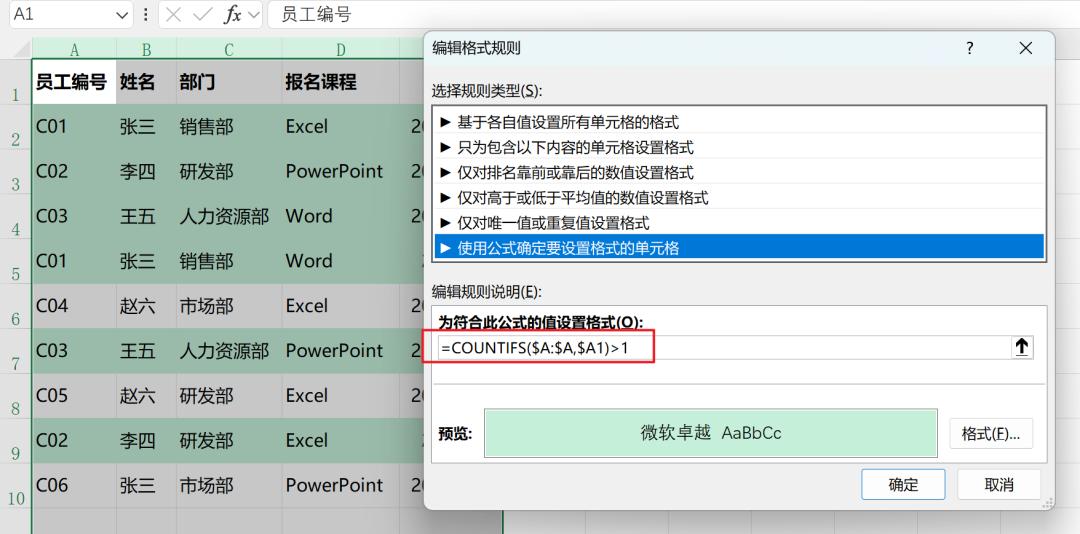Viewport: 1080px width, 534px height.
Task: Select rule type 仅对高于或低于平均值的数值设置格式
Action: tap(739, 198)
